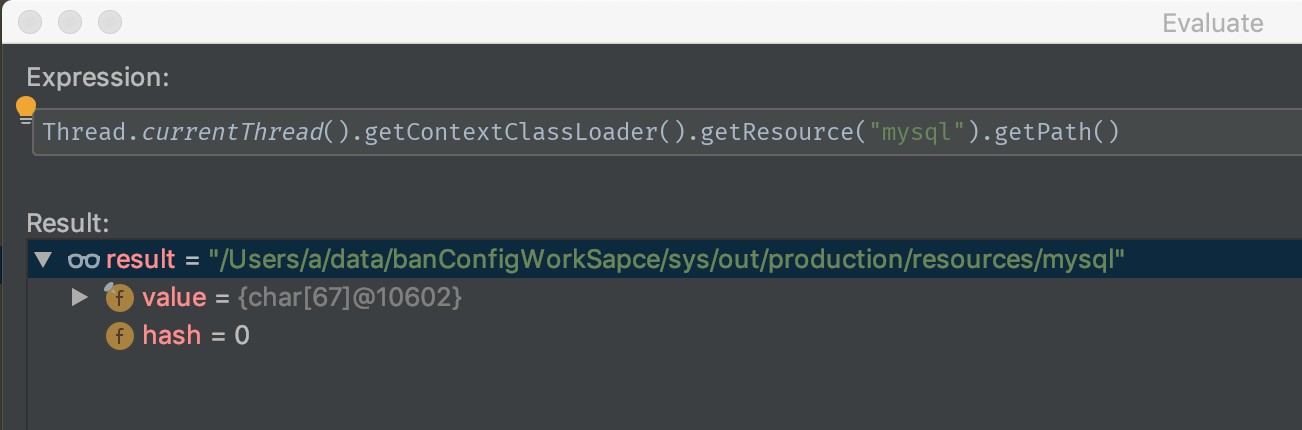Click the field icon next to value

(x=119, y=298)
